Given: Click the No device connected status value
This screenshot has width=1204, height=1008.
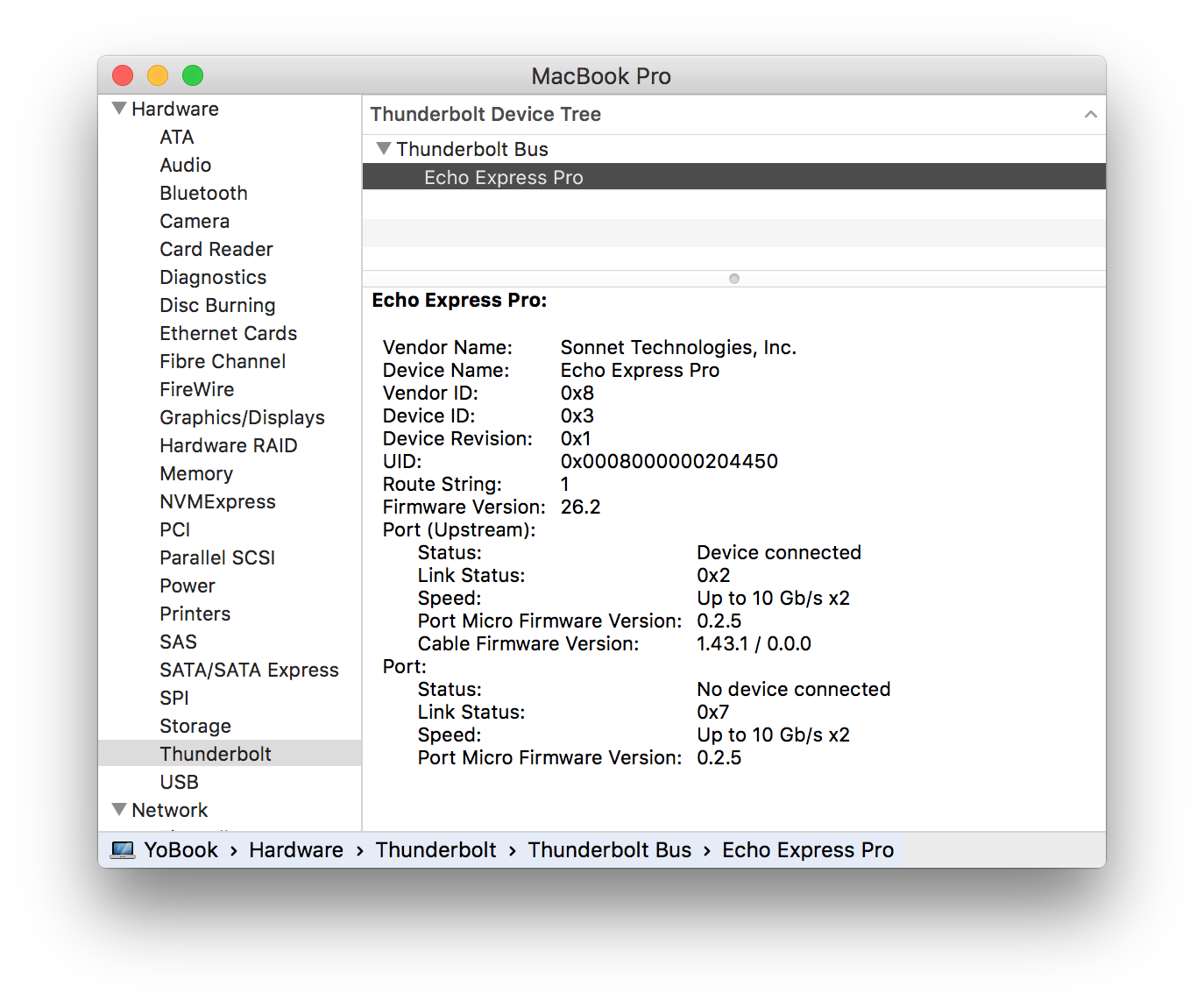Looking at the screenshot, I should pyautogui.click(x=794, y=689).
